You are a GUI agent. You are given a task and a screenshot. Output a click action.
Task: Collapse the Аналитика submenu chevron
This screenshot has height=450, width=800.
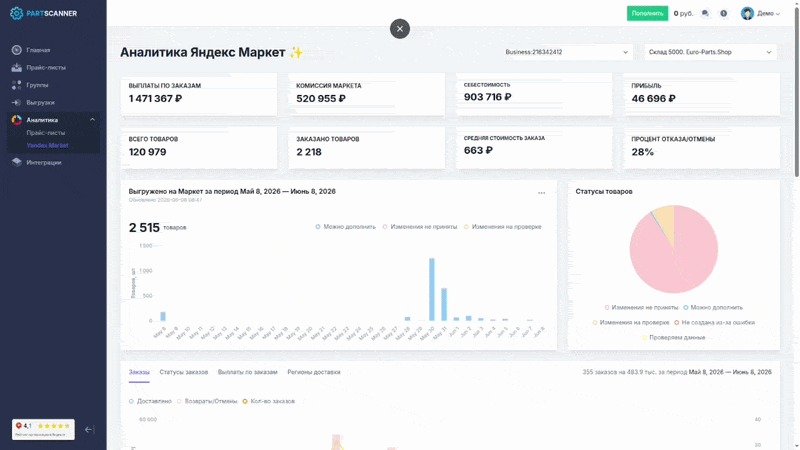(x=92, y=120)
